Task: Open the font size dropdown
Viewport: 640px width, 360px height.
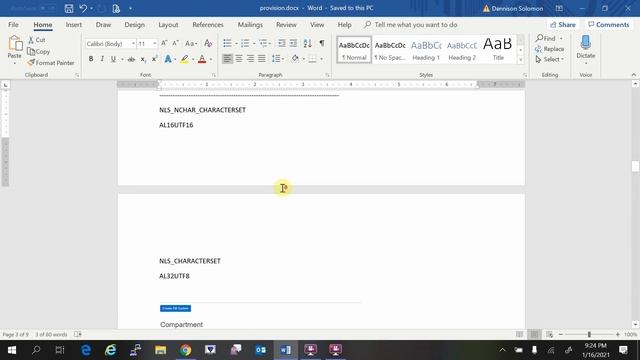Action: pos(154,43)
